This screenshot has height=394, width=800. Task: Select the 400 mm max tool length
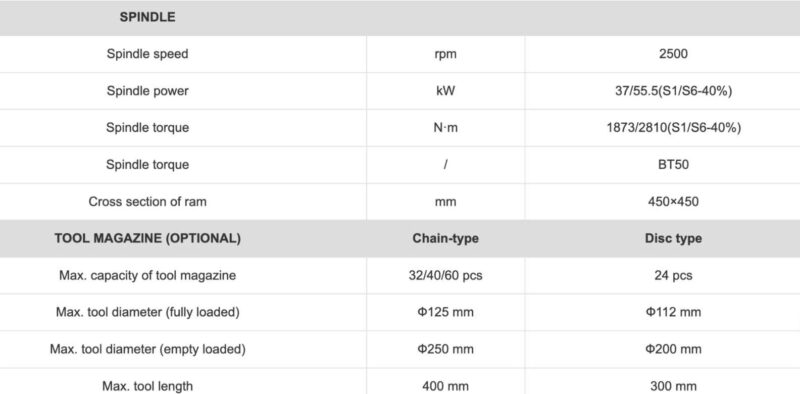point(445,386)
